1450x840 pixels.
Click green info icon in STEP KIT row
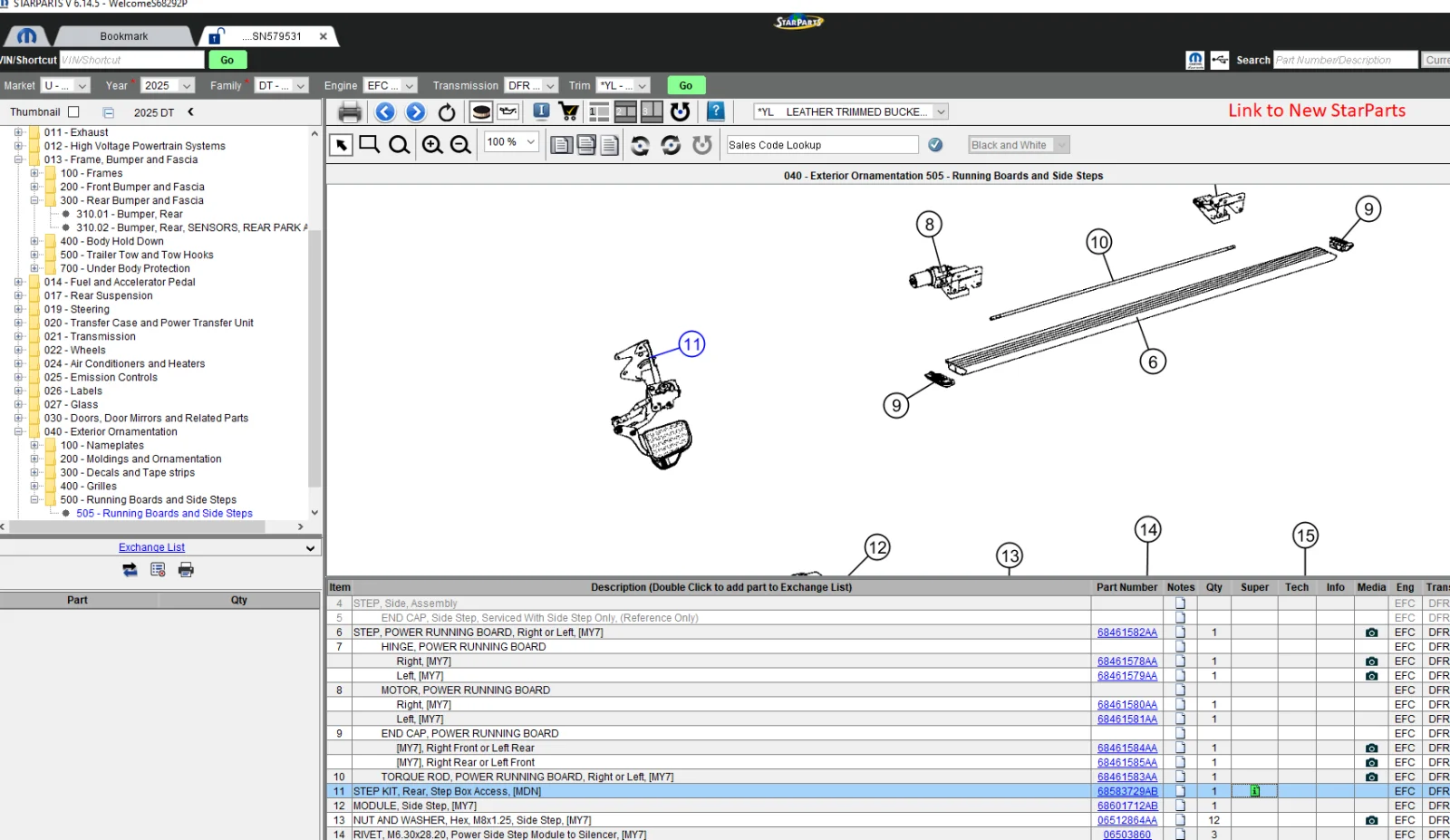1255,791
